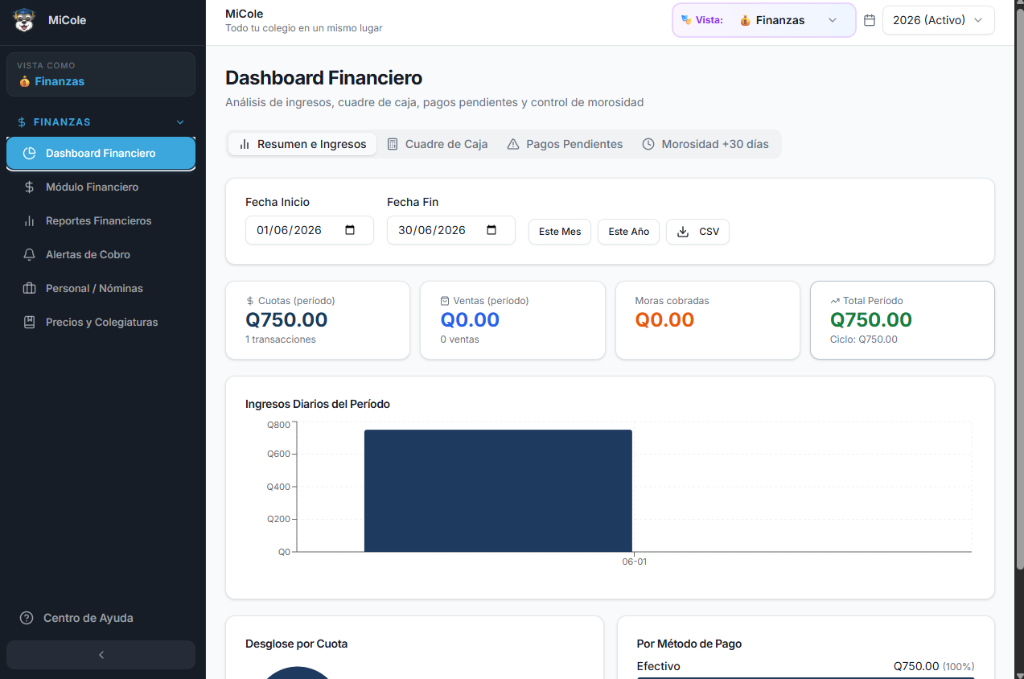Click the briefcase icon beside Personal / Nóminas
The image size is (1024, 679).
[x=29, y=289]
